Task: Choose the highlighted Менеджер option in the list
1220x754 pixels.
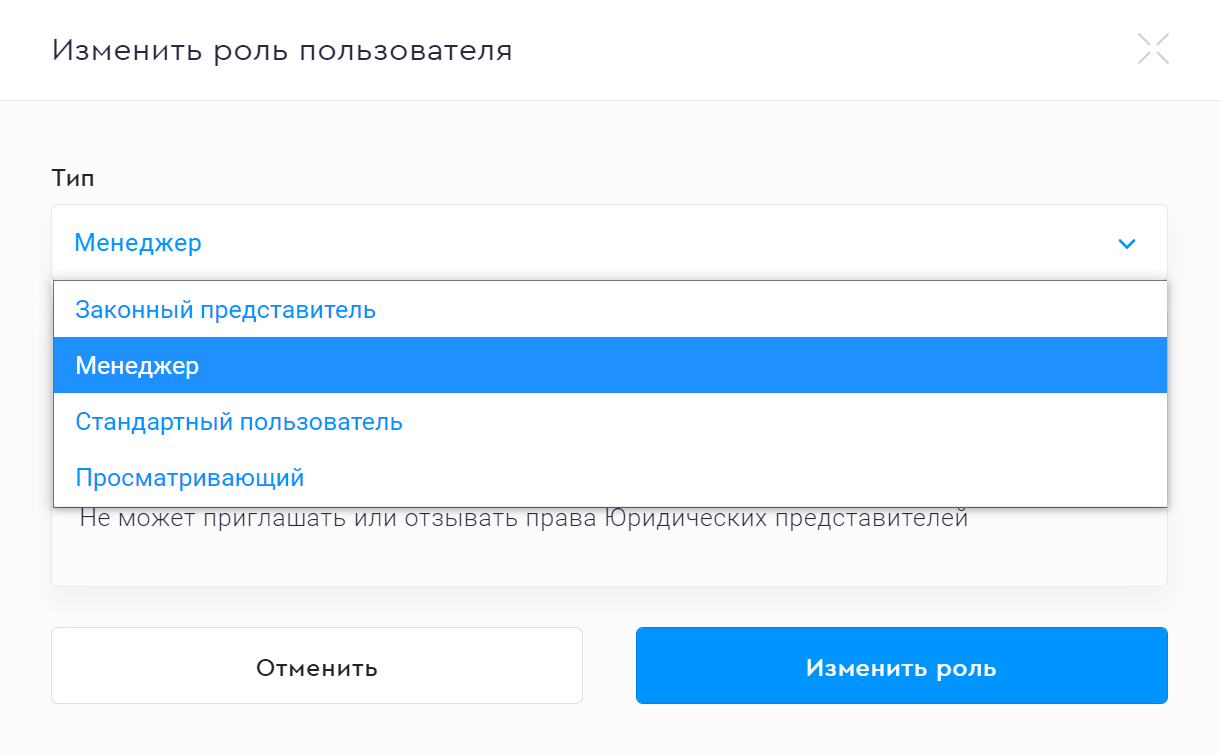Action: pos(138,366)
